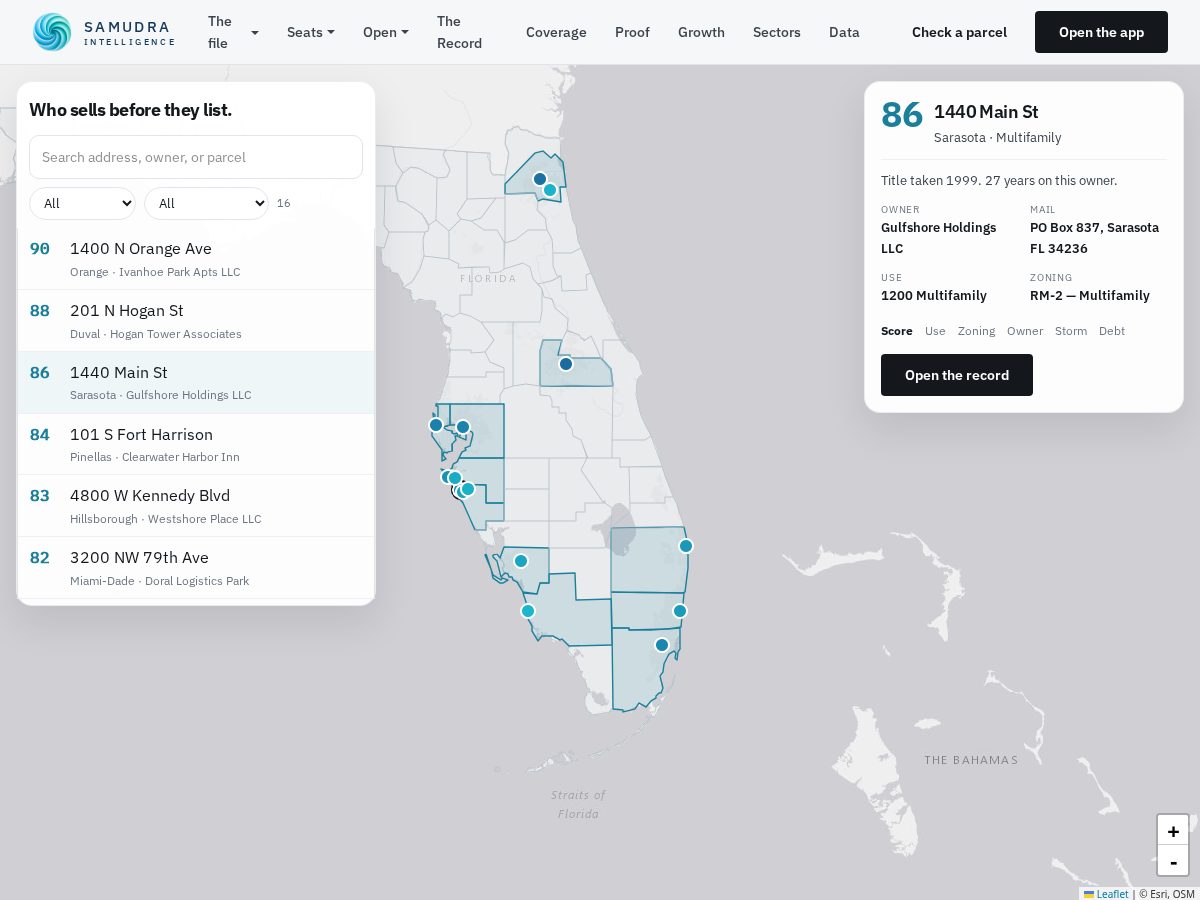Select the Orlando-area map marker
This screenshot has width=1200, height=900.
566,364
